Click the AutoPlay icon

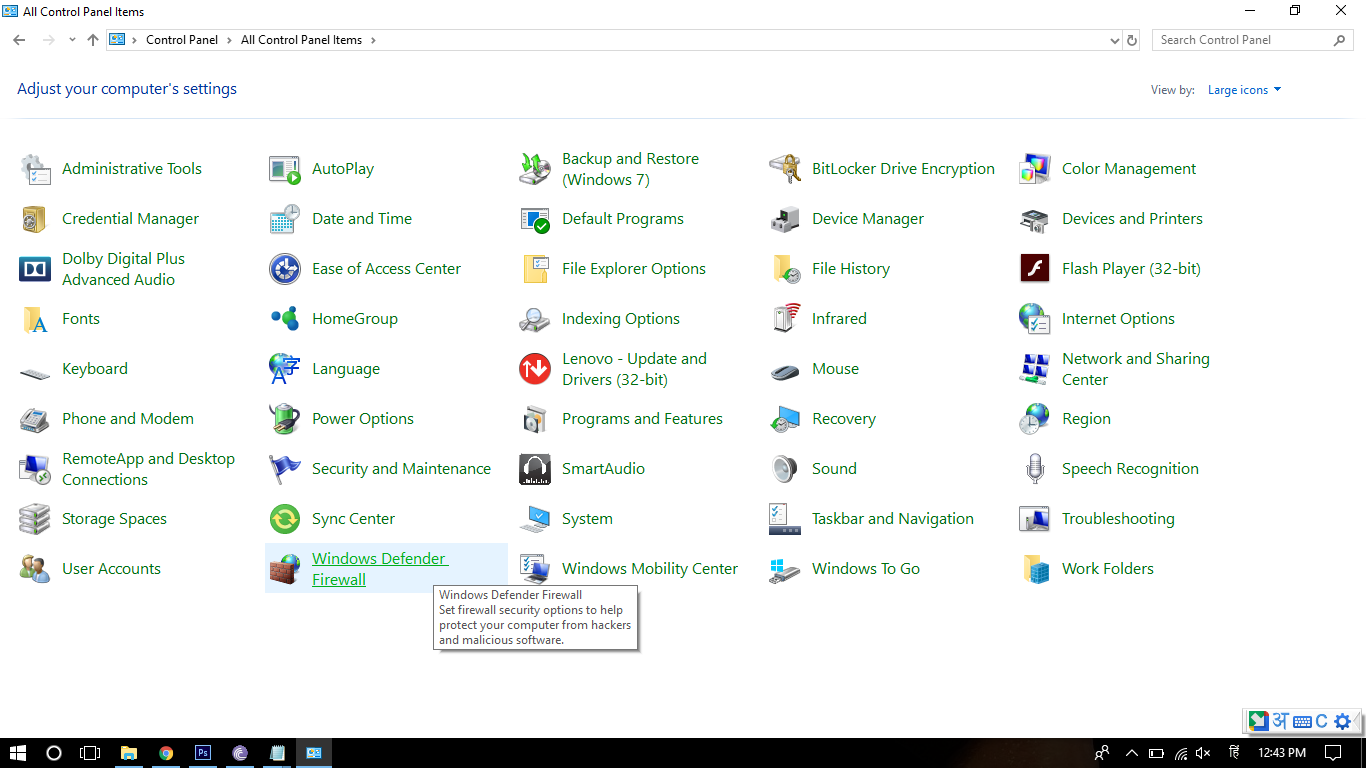[x=285, y=169]
